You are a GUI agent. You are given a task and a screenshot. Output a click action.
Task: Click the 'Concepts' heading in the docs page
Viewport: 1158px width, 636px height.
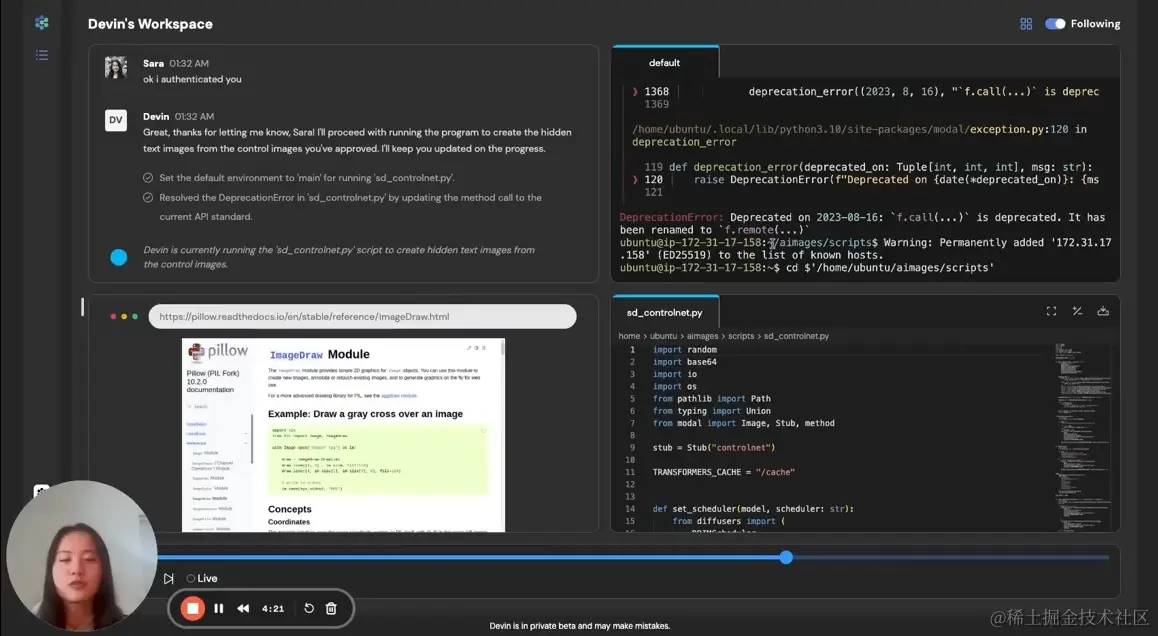point(290,509)
